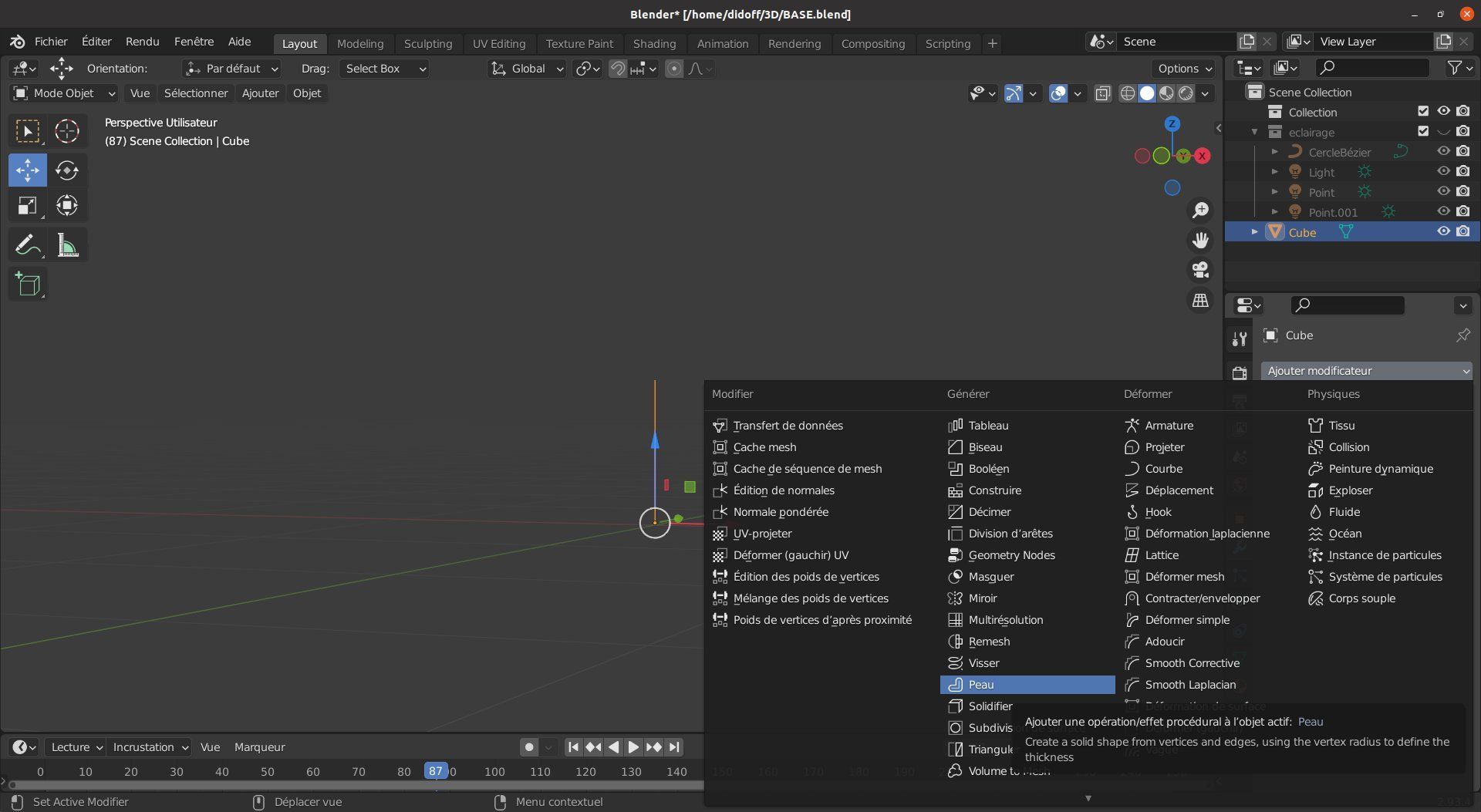Open the Fichier menu
Image resolution: width=1481 pixels, height=812 pixels.
coord(51,42)
